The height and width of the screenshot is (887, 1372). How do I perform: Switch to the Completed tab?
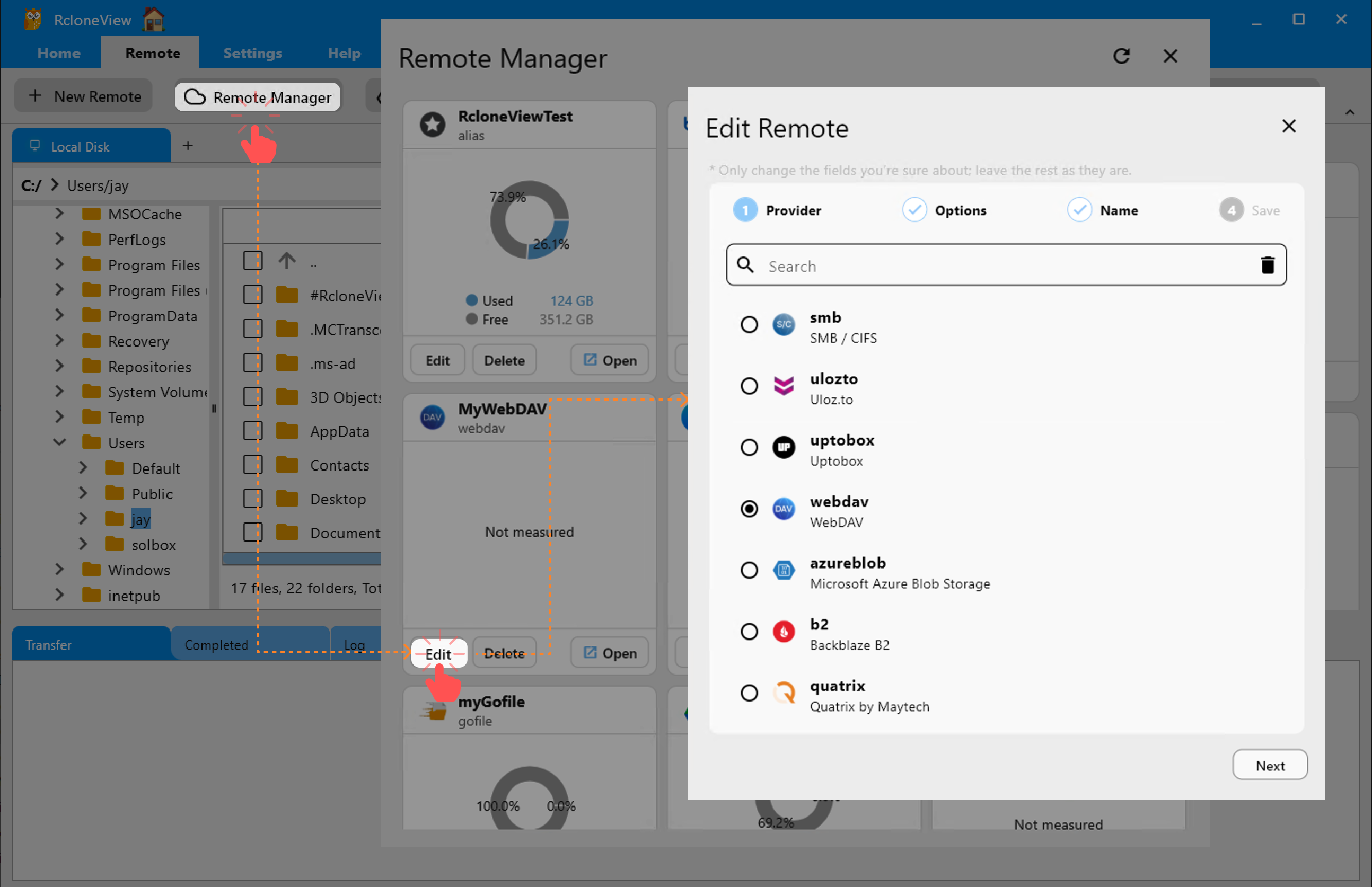pyautogui.click(x=216, y=644)
